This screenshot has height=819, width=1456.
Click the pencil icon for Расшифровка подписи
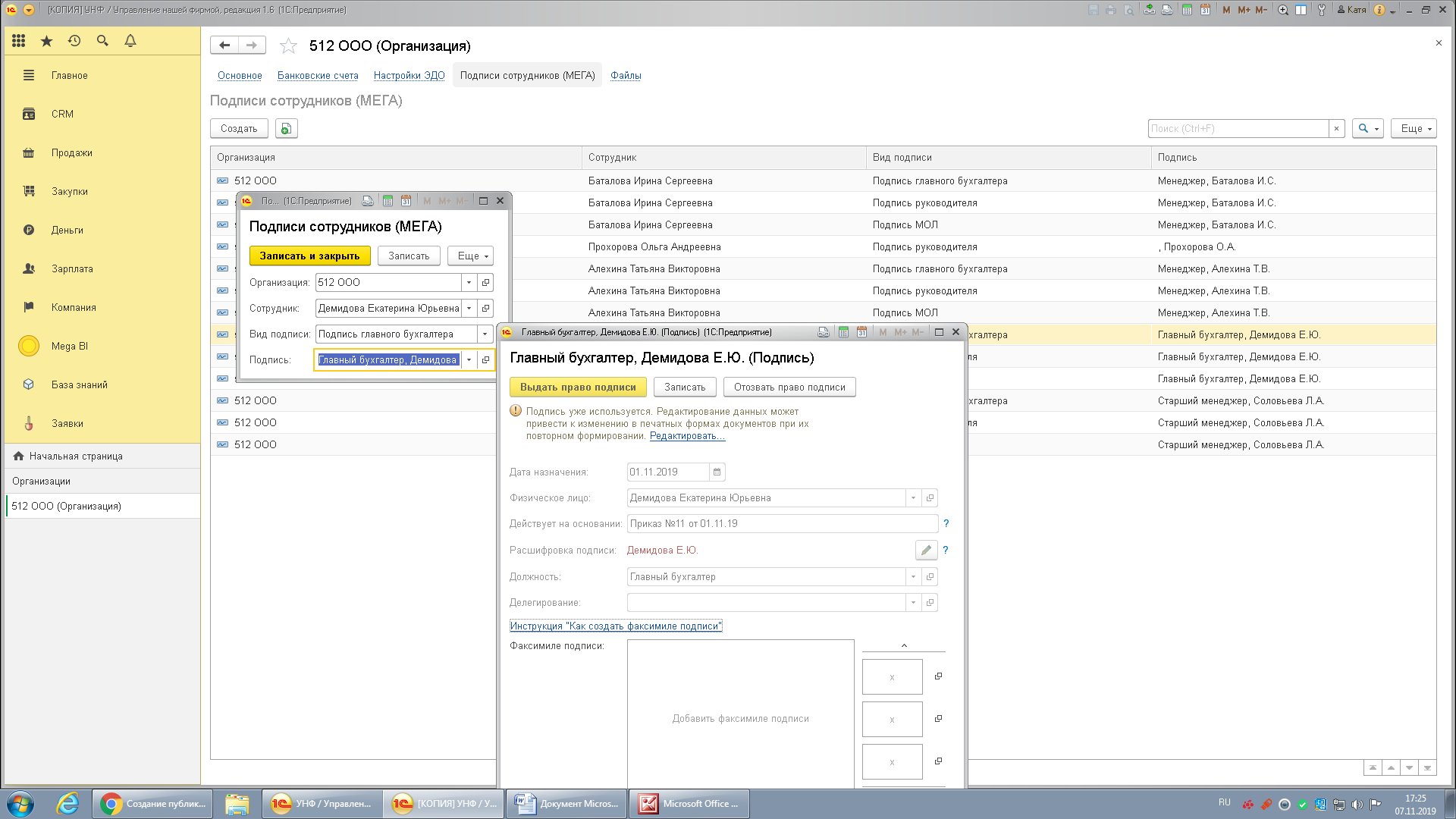(x=926, y=550)
